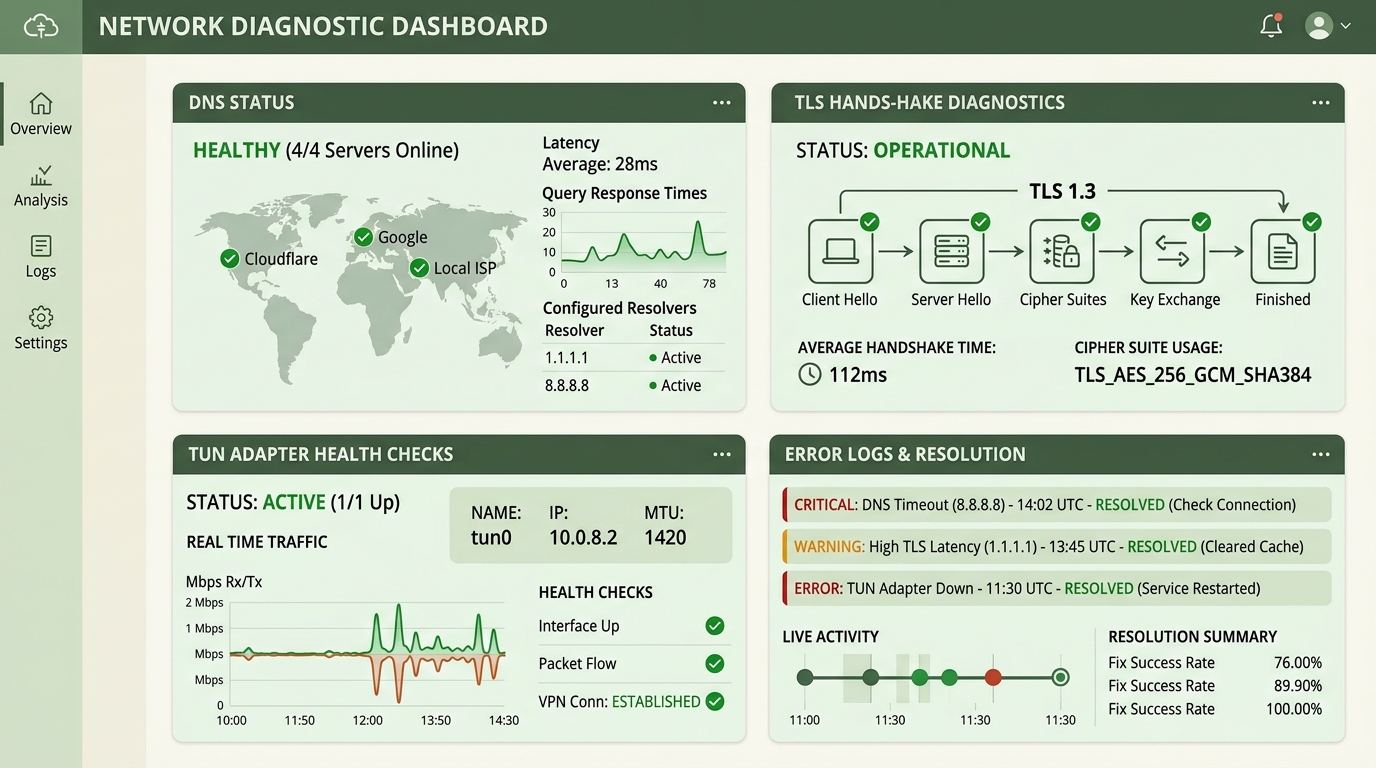
Task: Expand the user account chevron
Action: coord(1346,26)
